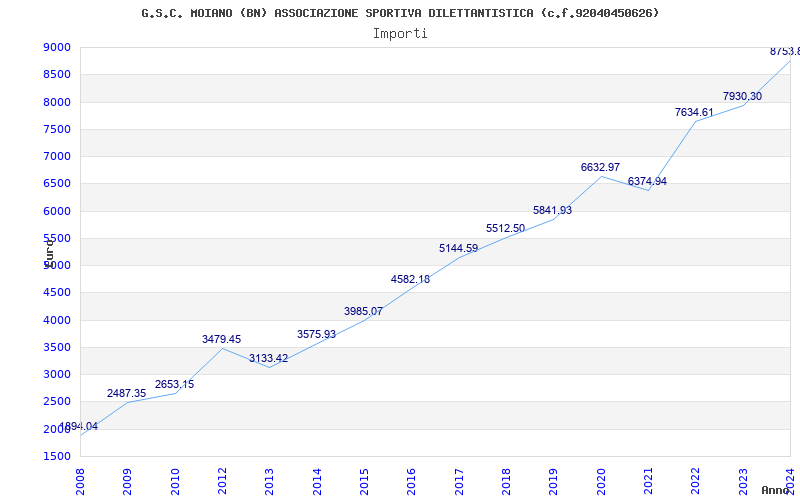The image size is (800, 500).
Task: Click the data label 5841.93
Action: tap(552, 210)
